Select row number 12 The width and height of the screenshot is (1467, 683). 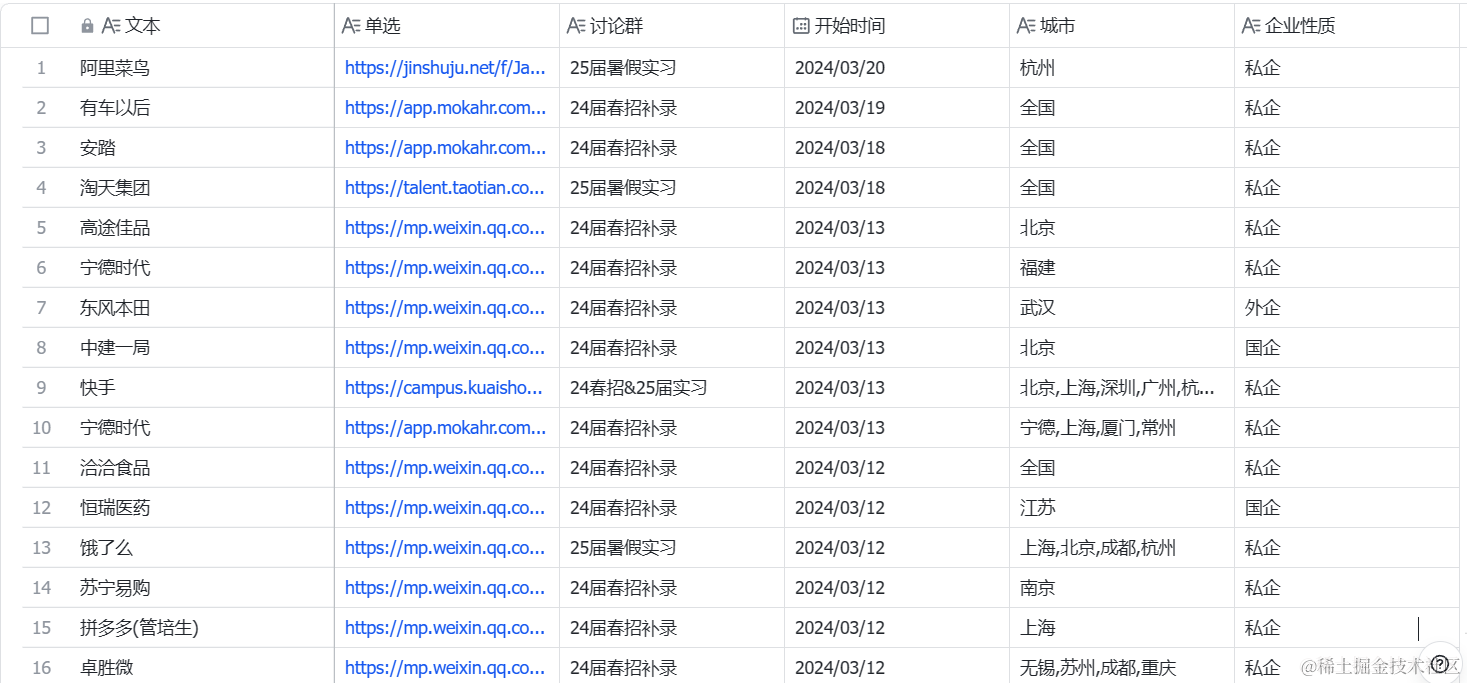click(x=41, y=508)
